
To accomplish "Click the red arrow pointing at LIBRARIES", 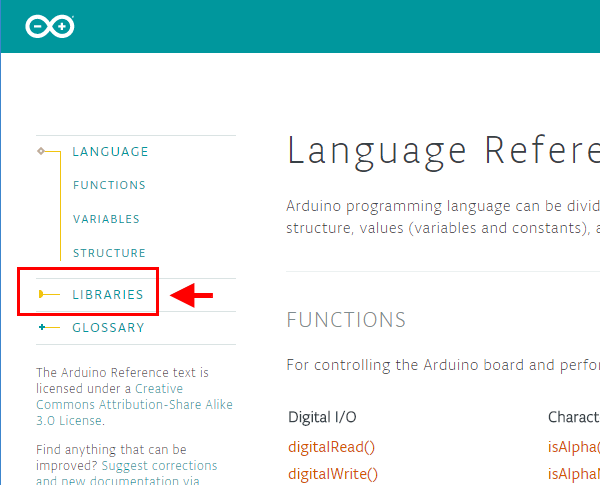I will click(194, 295).
